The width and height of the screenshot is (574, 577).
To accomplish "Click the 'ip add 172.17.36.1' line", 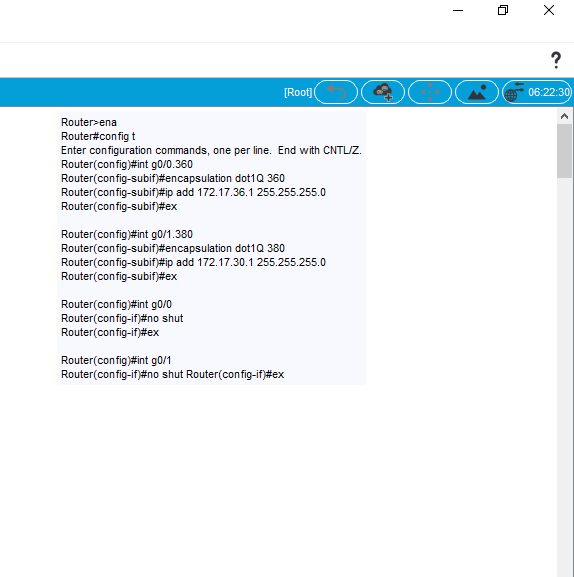I will click(x=193, y=192).
